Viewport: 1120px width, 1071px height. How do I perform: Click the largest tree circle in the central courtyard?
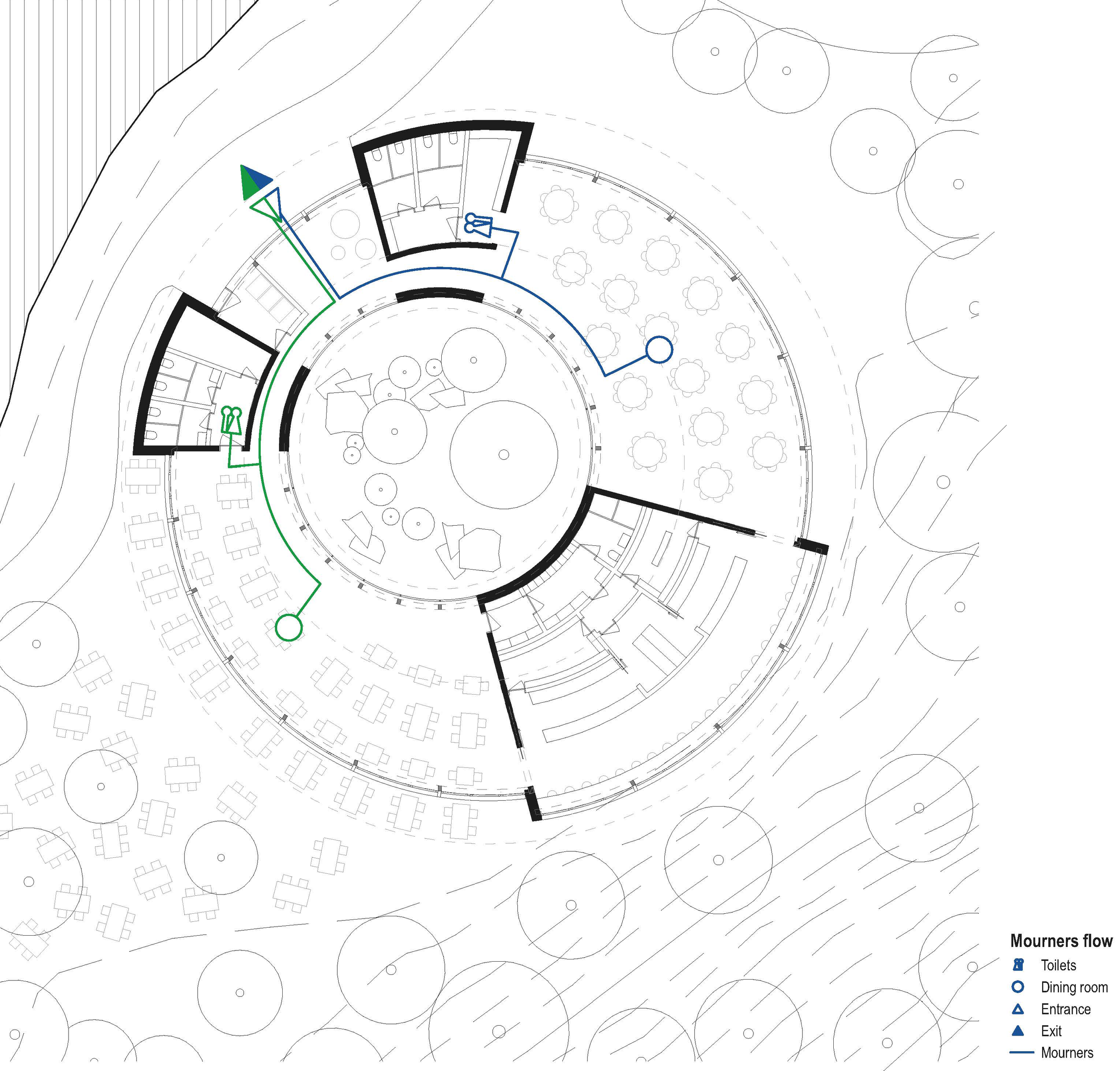504,454
